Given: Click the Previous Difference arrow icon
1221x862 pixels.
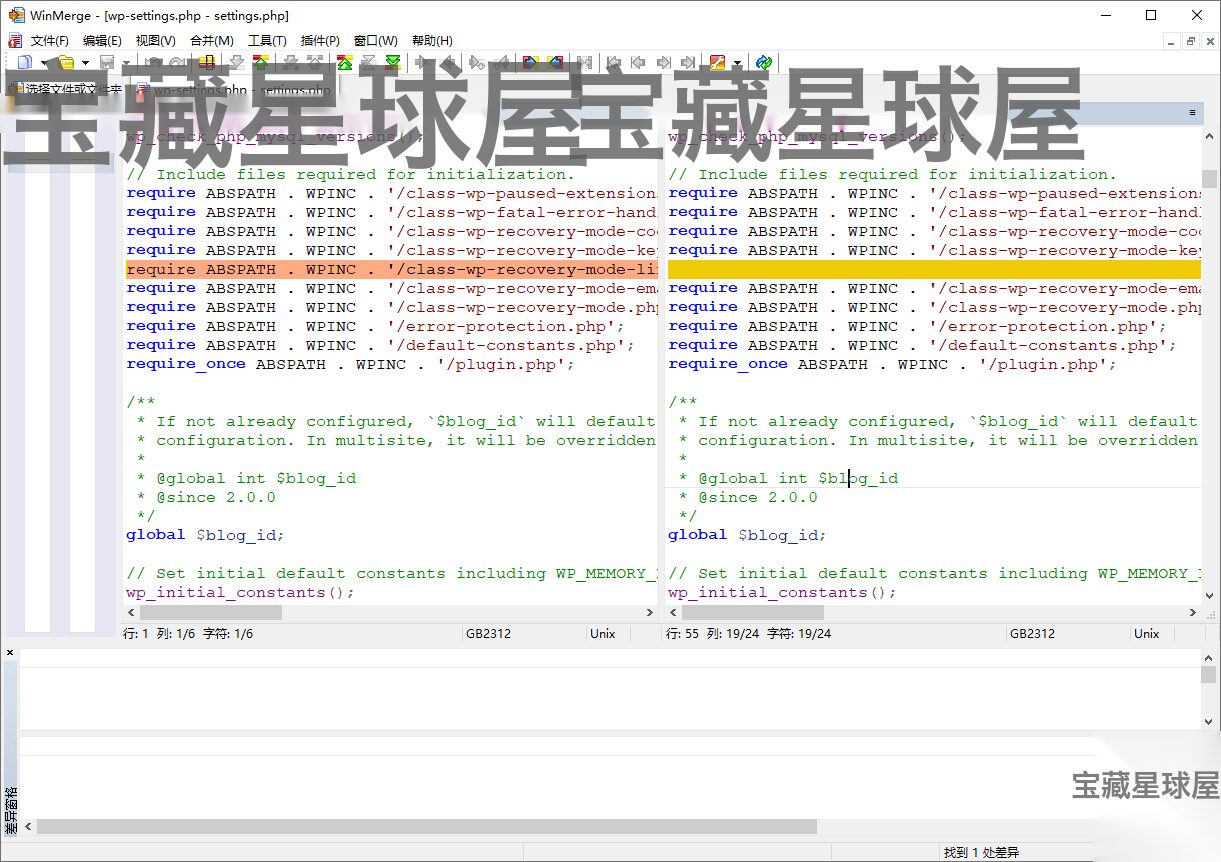Looking at the screenshot, I should tap(260, 62).
